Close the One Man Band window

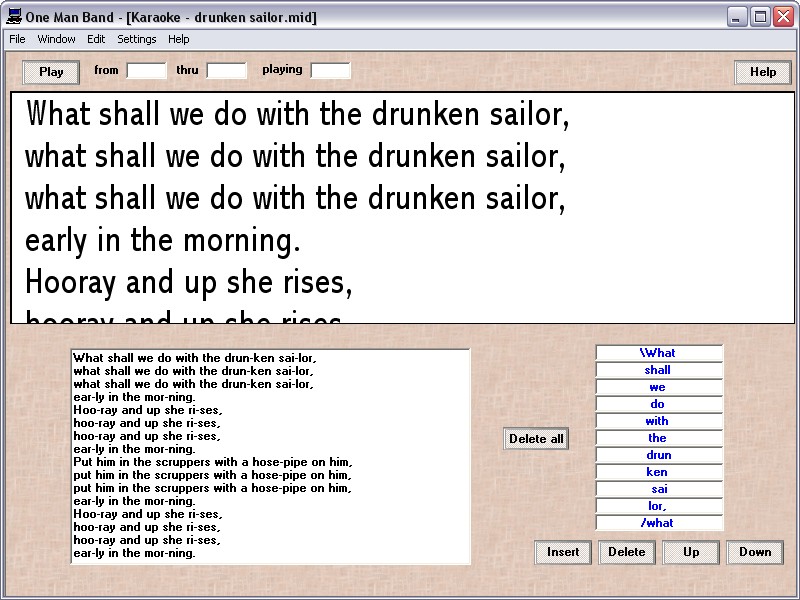pyautogui.click(x=783, y=17)
